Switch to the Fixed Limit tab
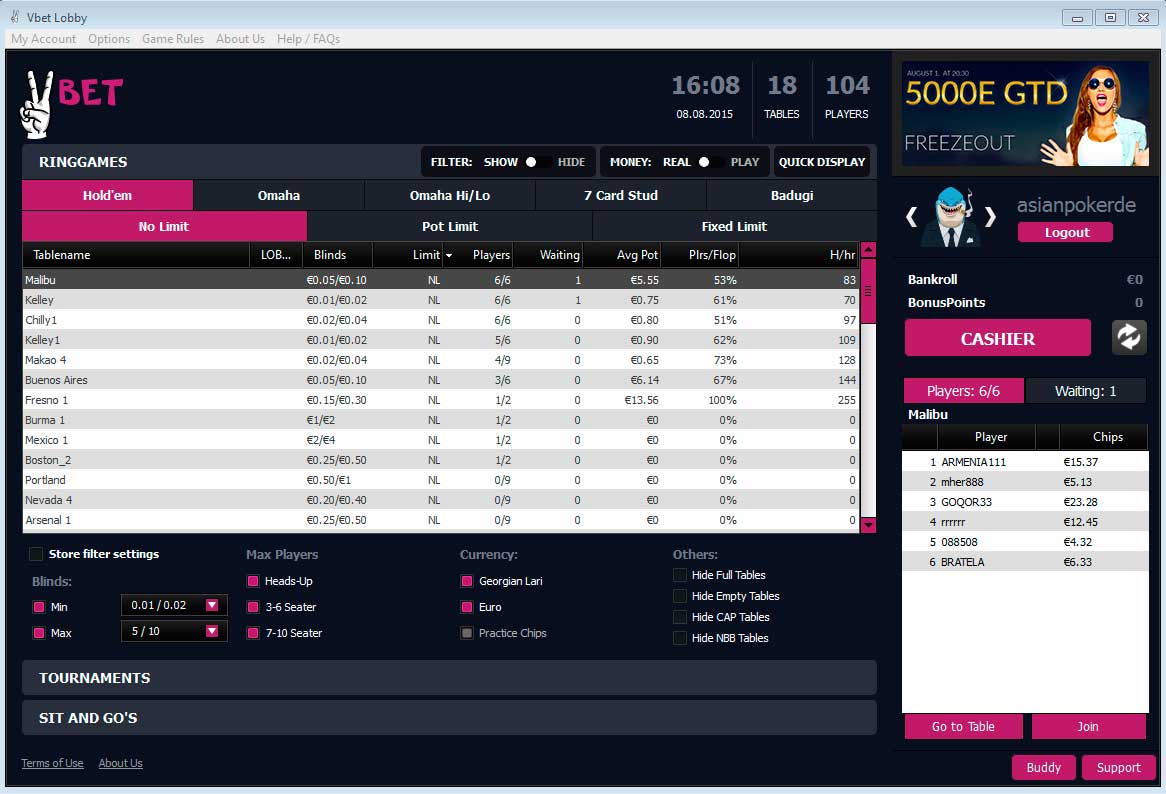This screenshot has height=794, width=1166. [x=735, y=227]
